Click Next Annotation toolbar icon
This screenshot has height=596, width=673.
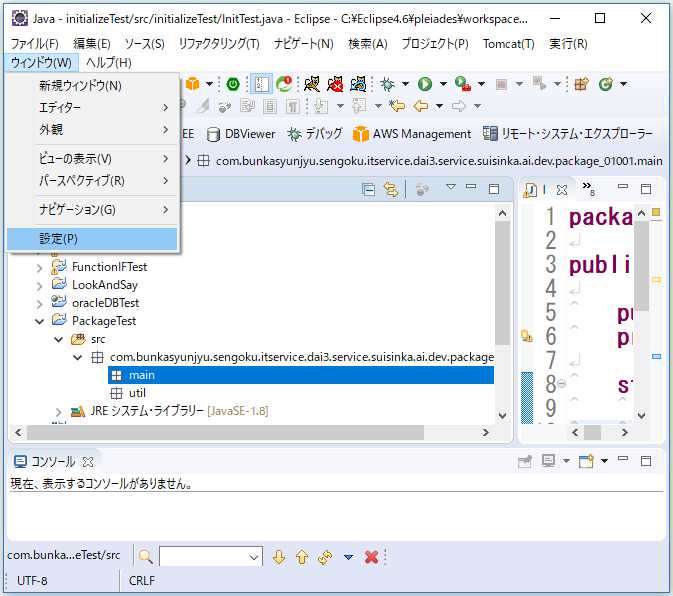(x=321, y=106)
